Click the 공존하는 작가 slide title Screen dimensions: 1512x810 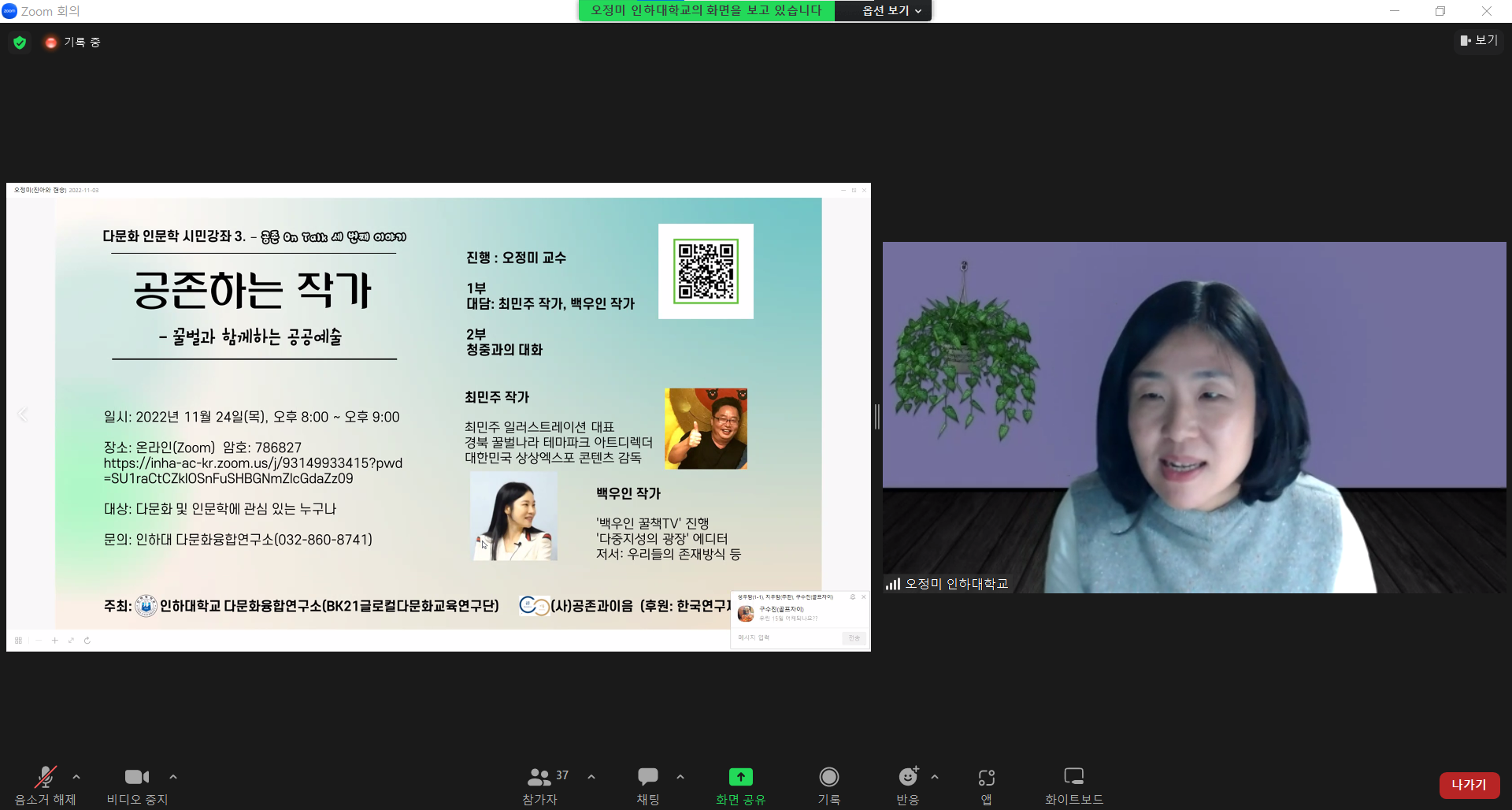(x=252, y=291)
